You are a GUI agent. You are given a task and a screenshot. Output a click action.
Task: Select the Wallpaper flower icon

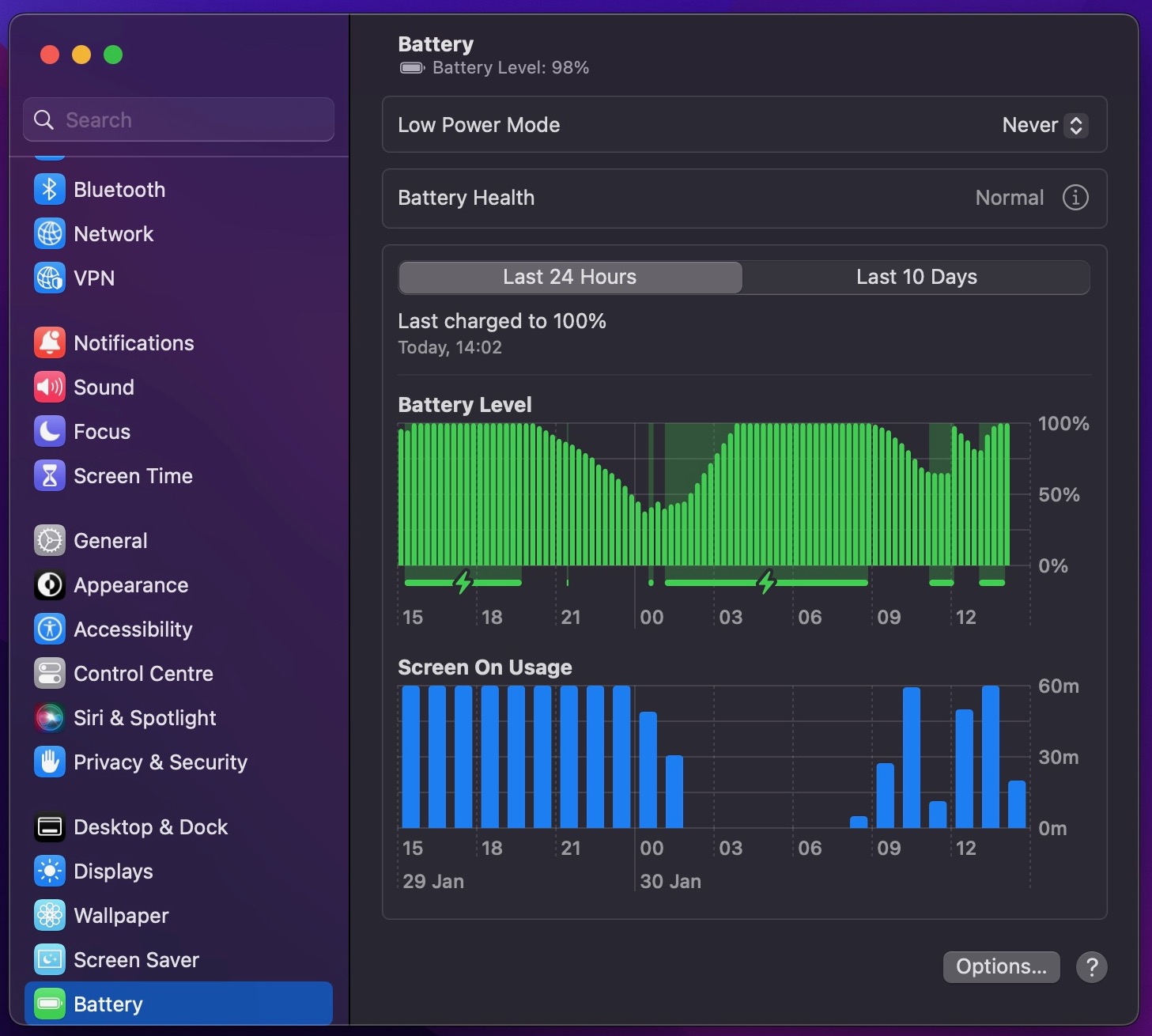tap(50, 916)
